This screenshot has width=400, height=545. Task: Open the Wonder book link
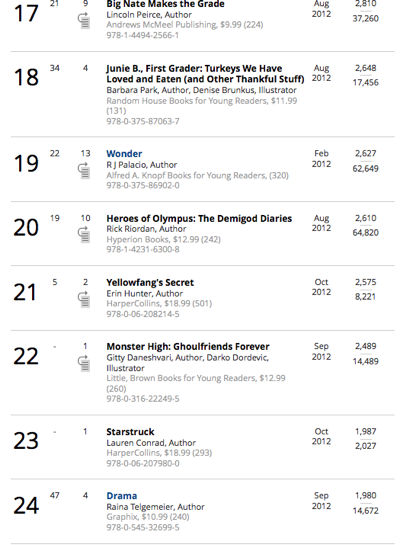pyautogui.click(x=124, y=154)
